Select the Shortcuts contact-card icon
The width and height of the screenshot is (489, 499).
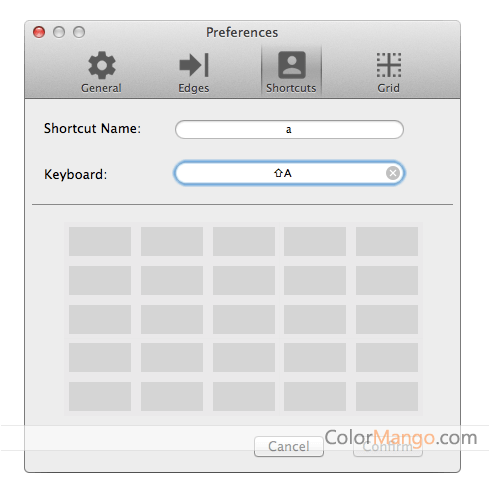point(292,65)
